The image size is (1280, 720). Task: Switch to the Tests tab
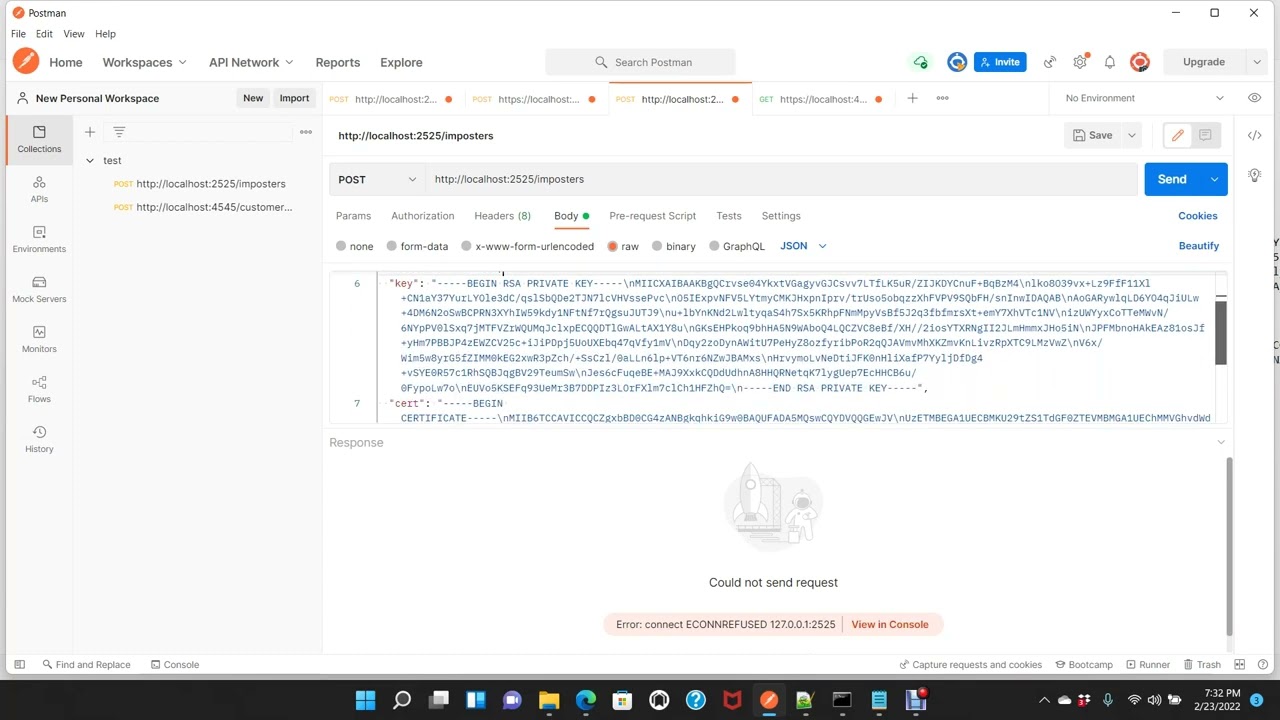click(729, 216)
